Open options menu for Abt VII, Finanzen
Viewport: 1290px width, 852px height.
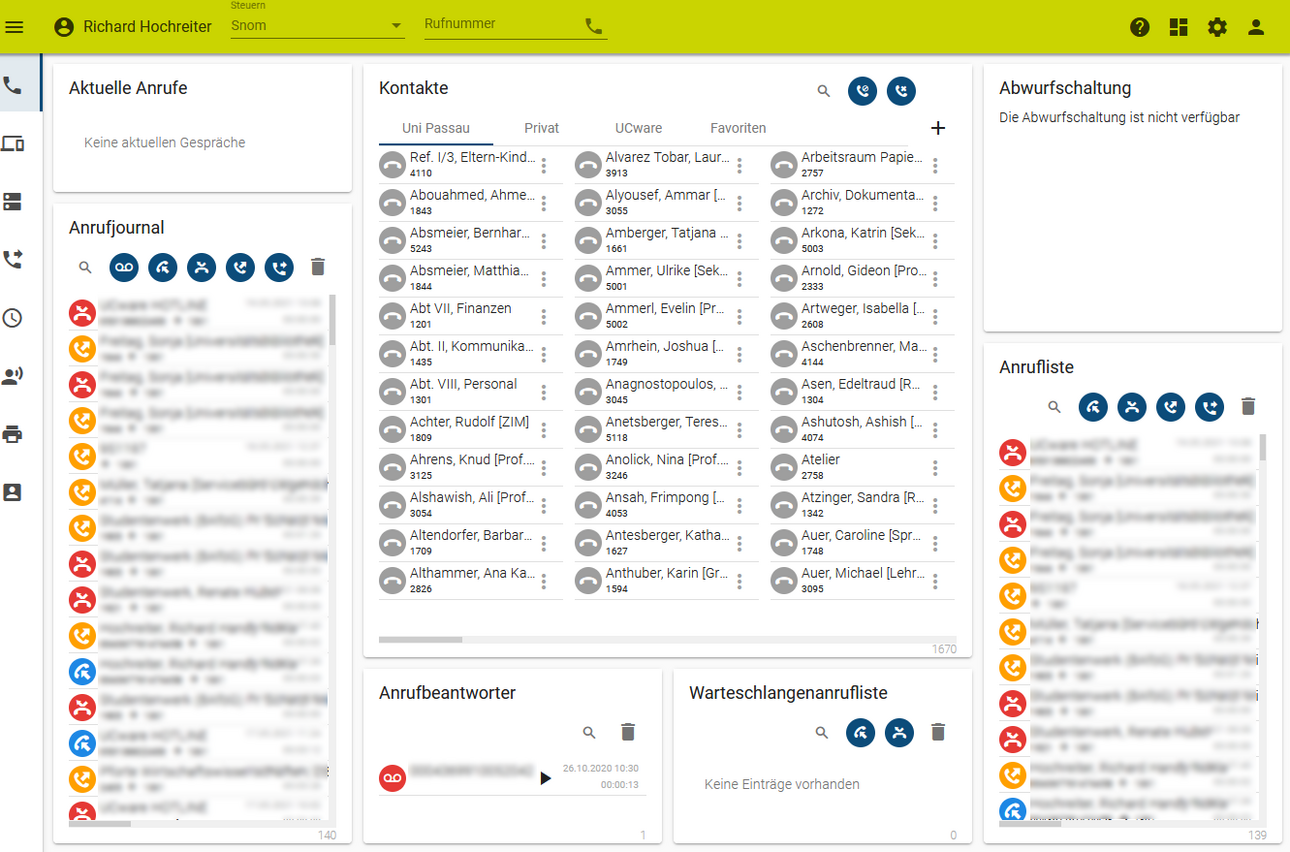[544, 317]
